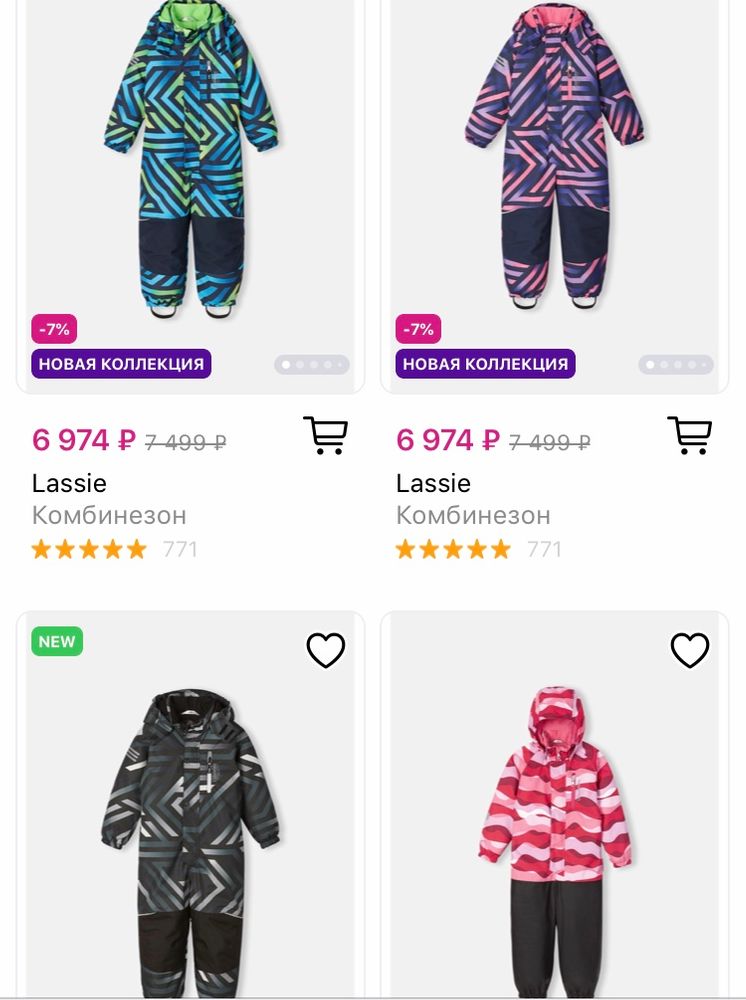Tap the green NEW badge

[57, 642]
